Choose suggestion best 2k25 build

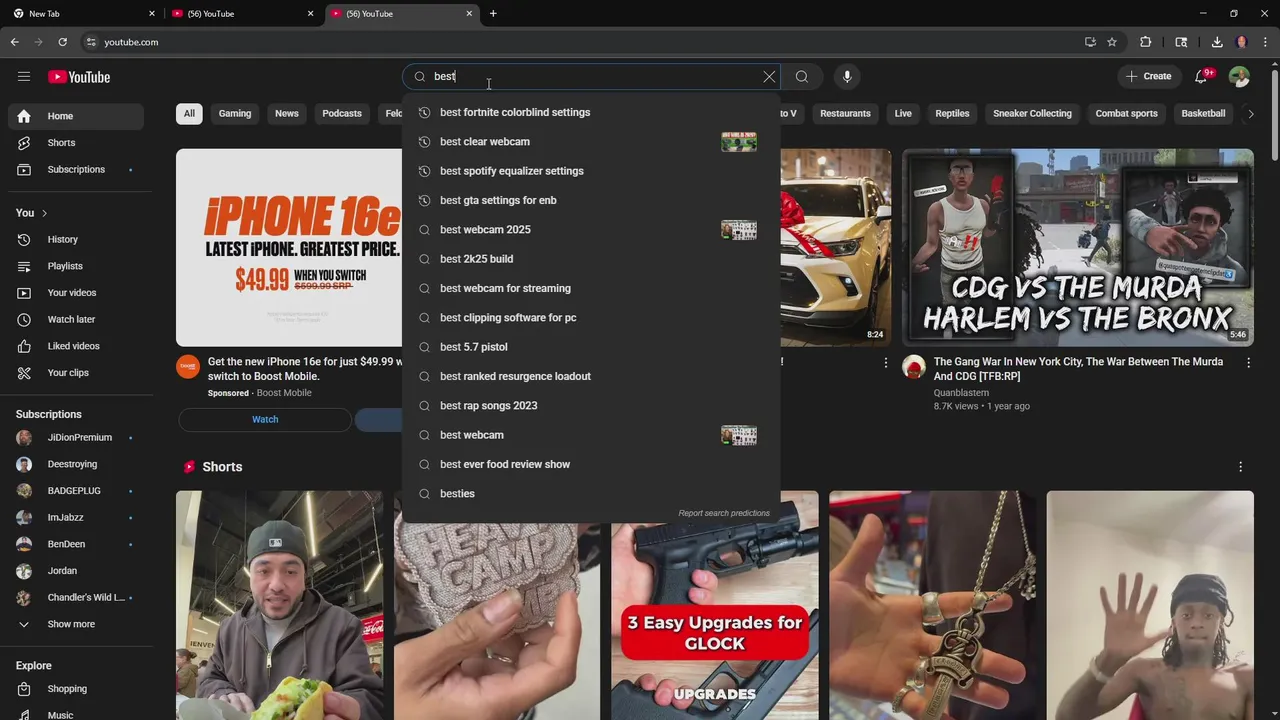coord(591,259)
